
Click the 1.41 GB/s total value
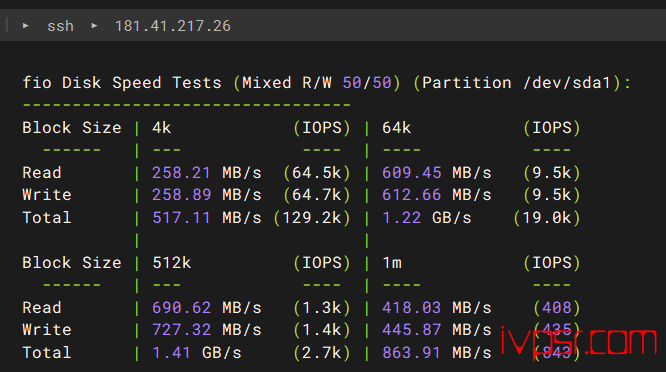pos(197,353)
